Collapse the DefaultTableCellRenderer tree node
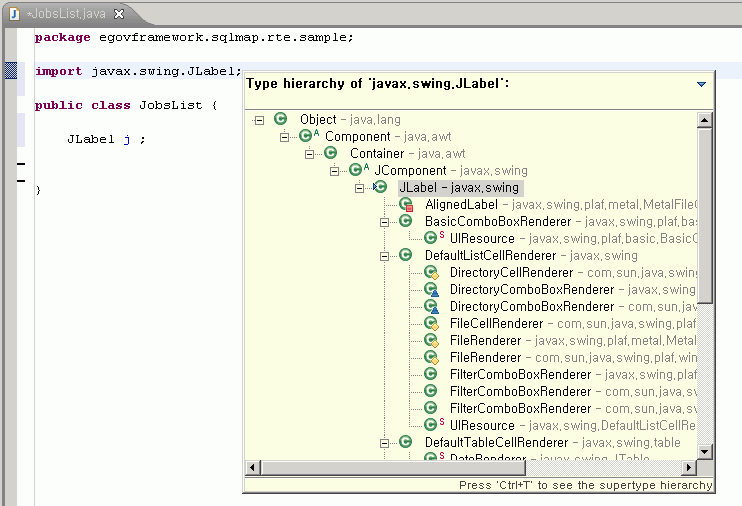This screenshot has width=742, height=506. tap(384, 443)
